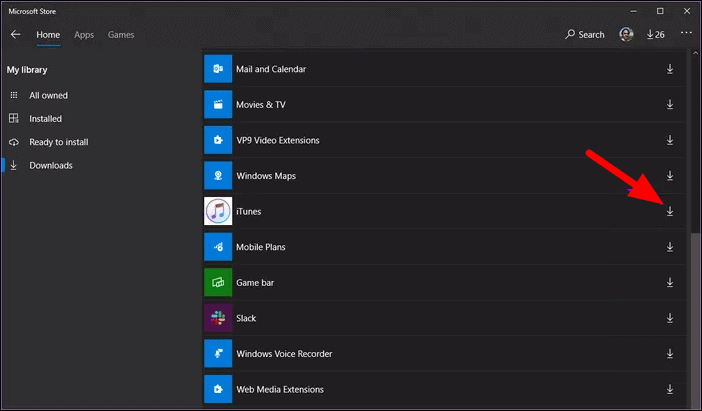
Task: Open the iTunes app icon
Action: 218,211
